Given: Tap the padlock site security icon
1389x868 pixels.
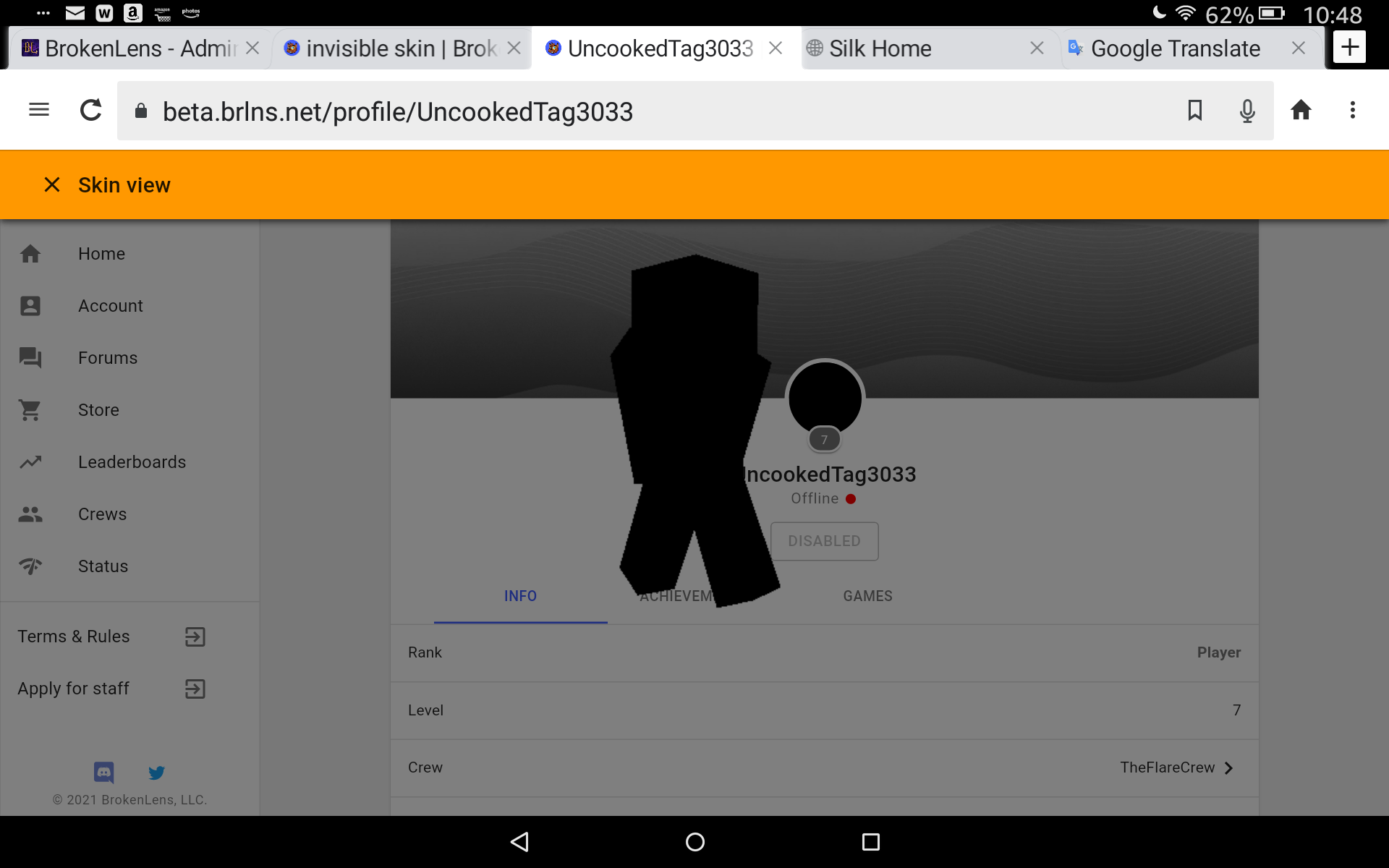Looking at the screenshot, I should click(141, 111).
